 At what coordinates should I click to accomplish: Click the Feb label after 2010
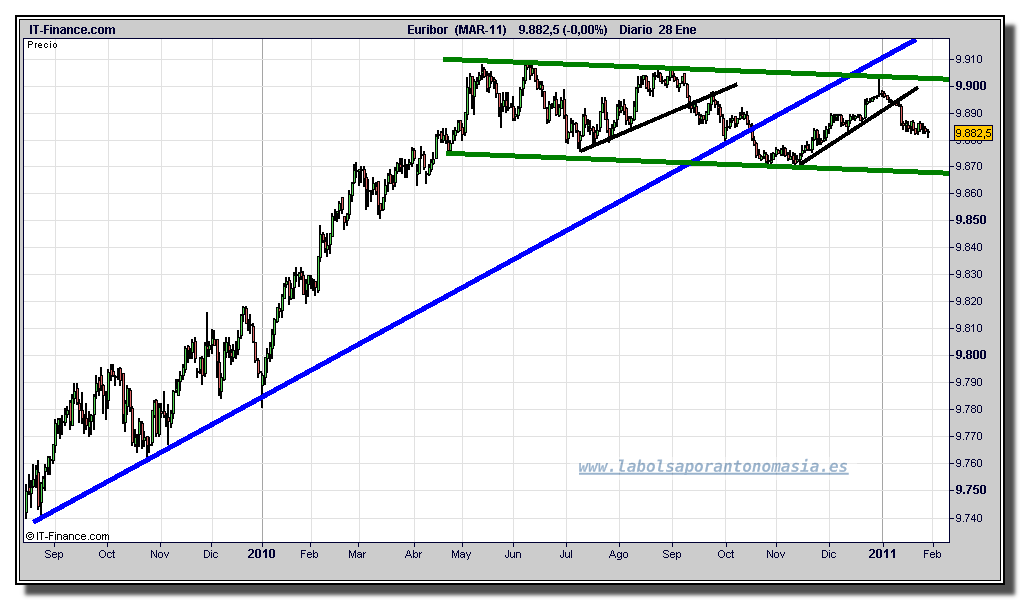[309, 554]
